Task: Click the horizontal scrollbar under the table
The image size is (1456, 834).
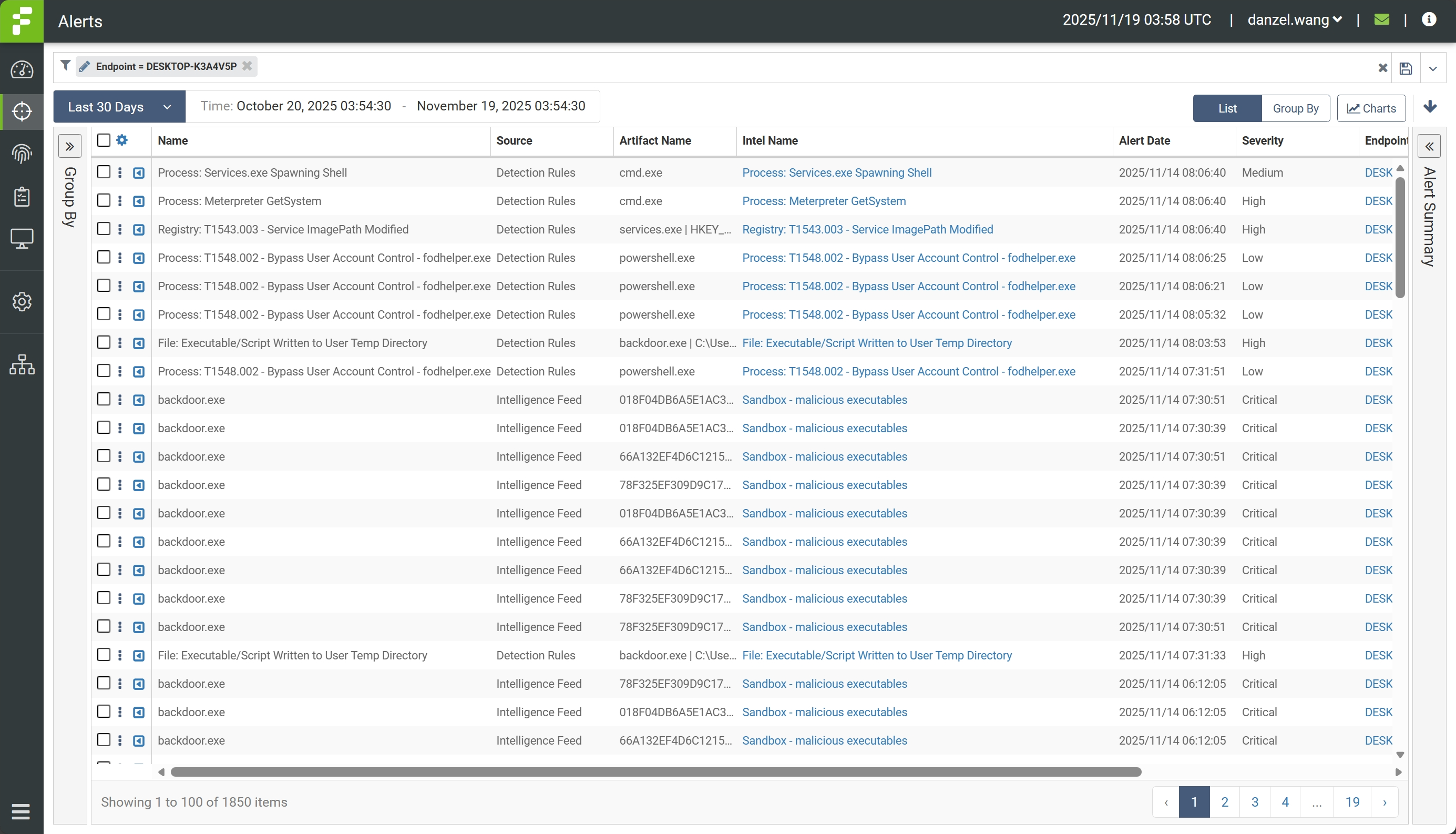Action: [x=655, y=772]
